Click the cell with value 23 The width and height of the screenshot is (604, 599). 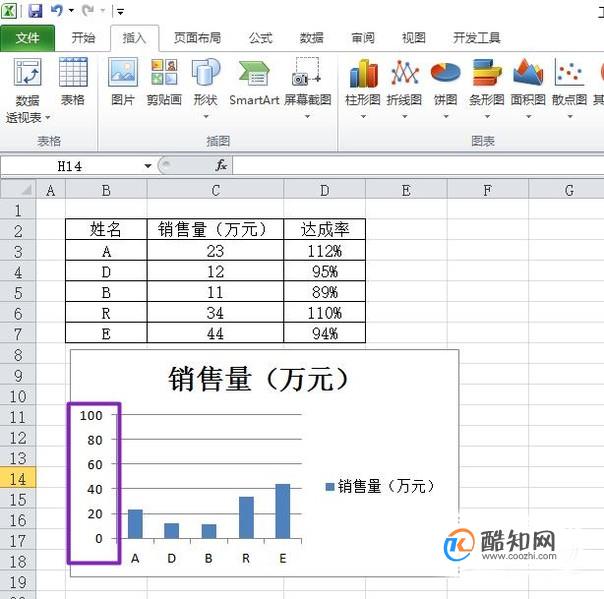[x=215, y=251]
